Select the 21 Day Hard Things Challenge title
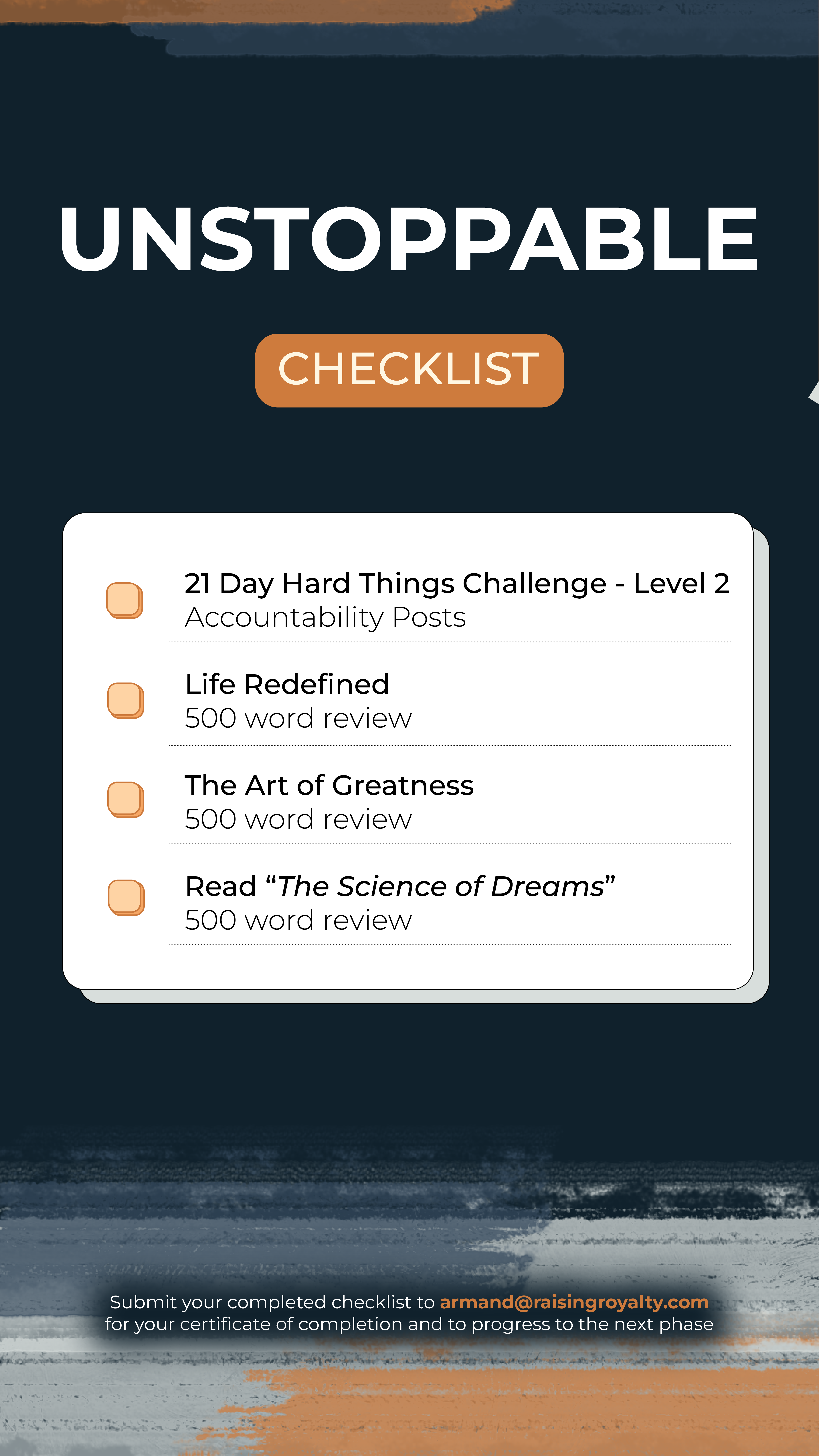Image resolution: width=819 pixels, height=1456 pixels. tap(457, 583)
